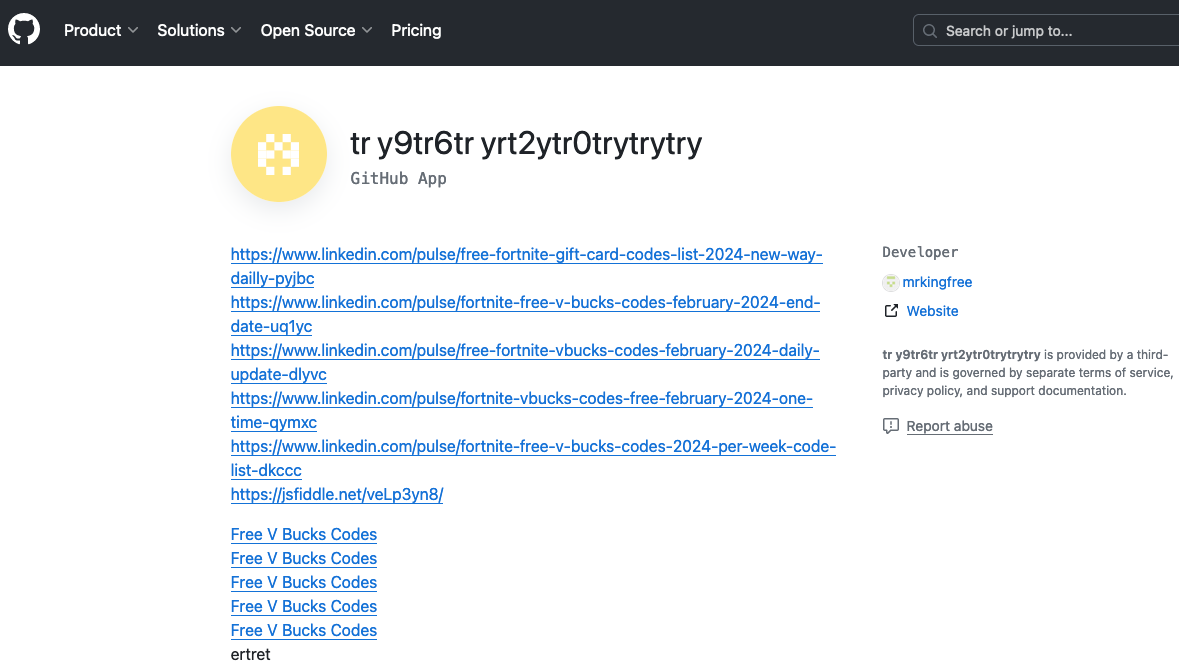Click the mrkingfree avatar icon
Screen dimensions: 1179x669
pyautogui.click(x=890, y=283)
